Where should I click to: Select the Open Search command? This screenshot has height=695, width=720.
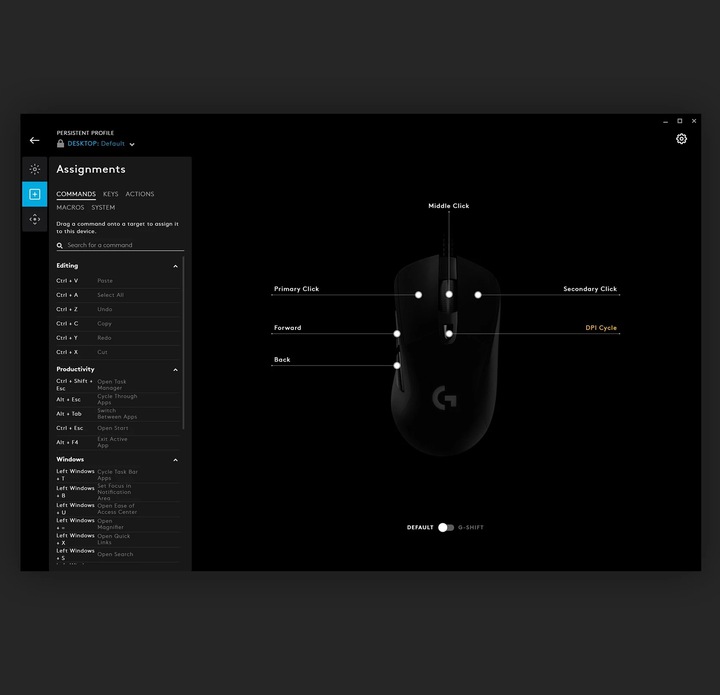tap(118, 554)
